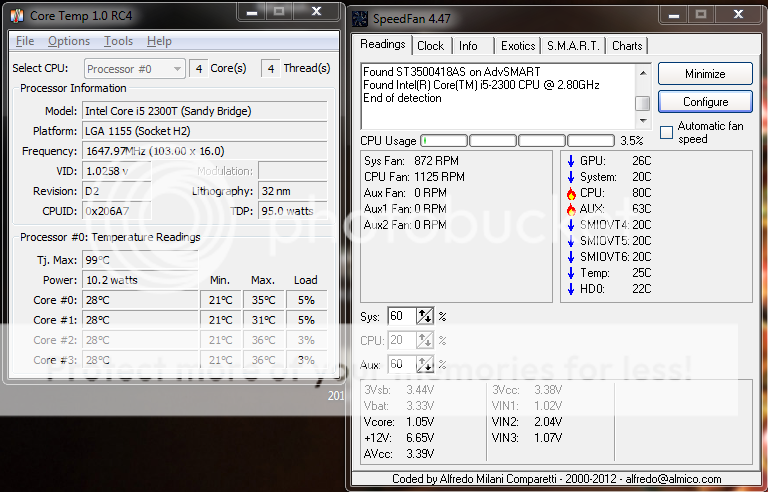Click the flame icon next to AUX 63C

pos(571,209)
